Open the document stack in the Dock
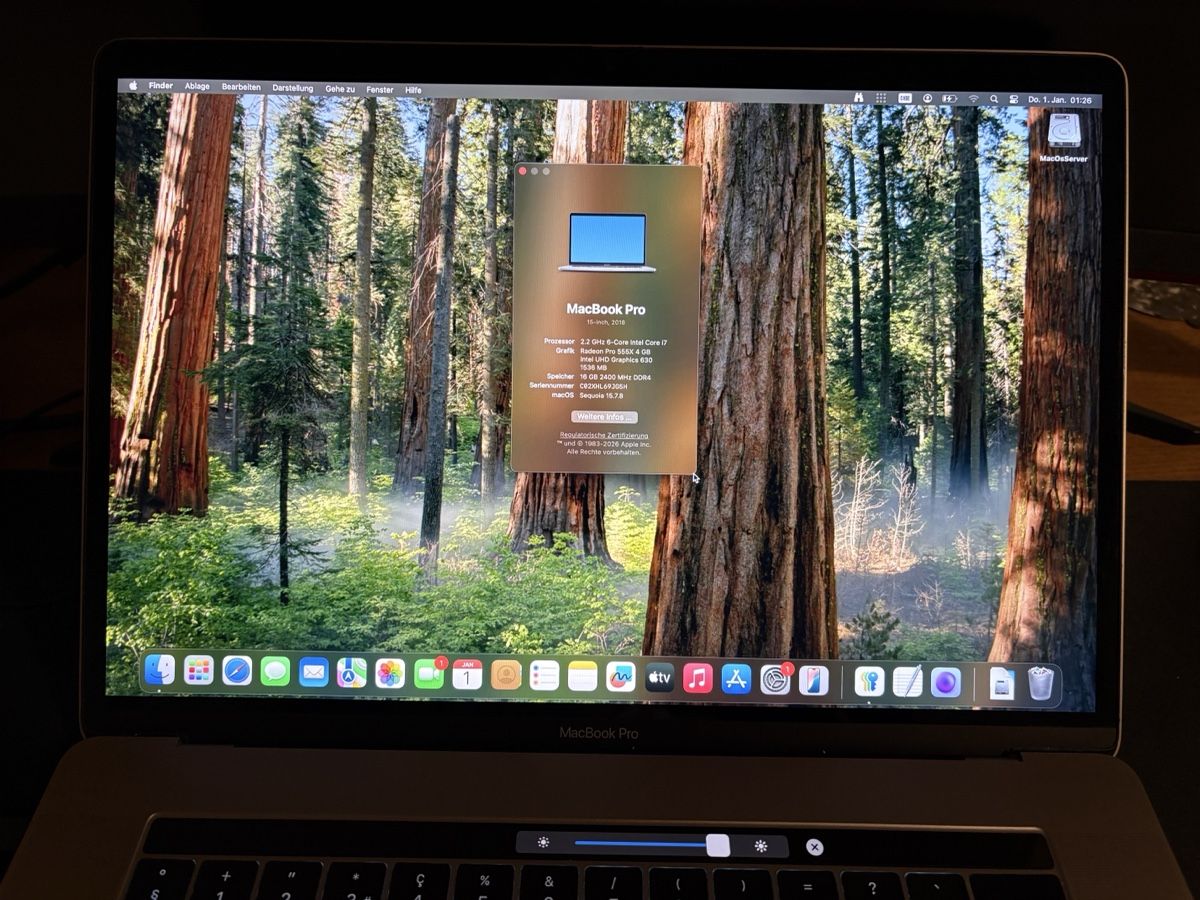Viewport: 1200px width, 900px height. (1002, 684)
